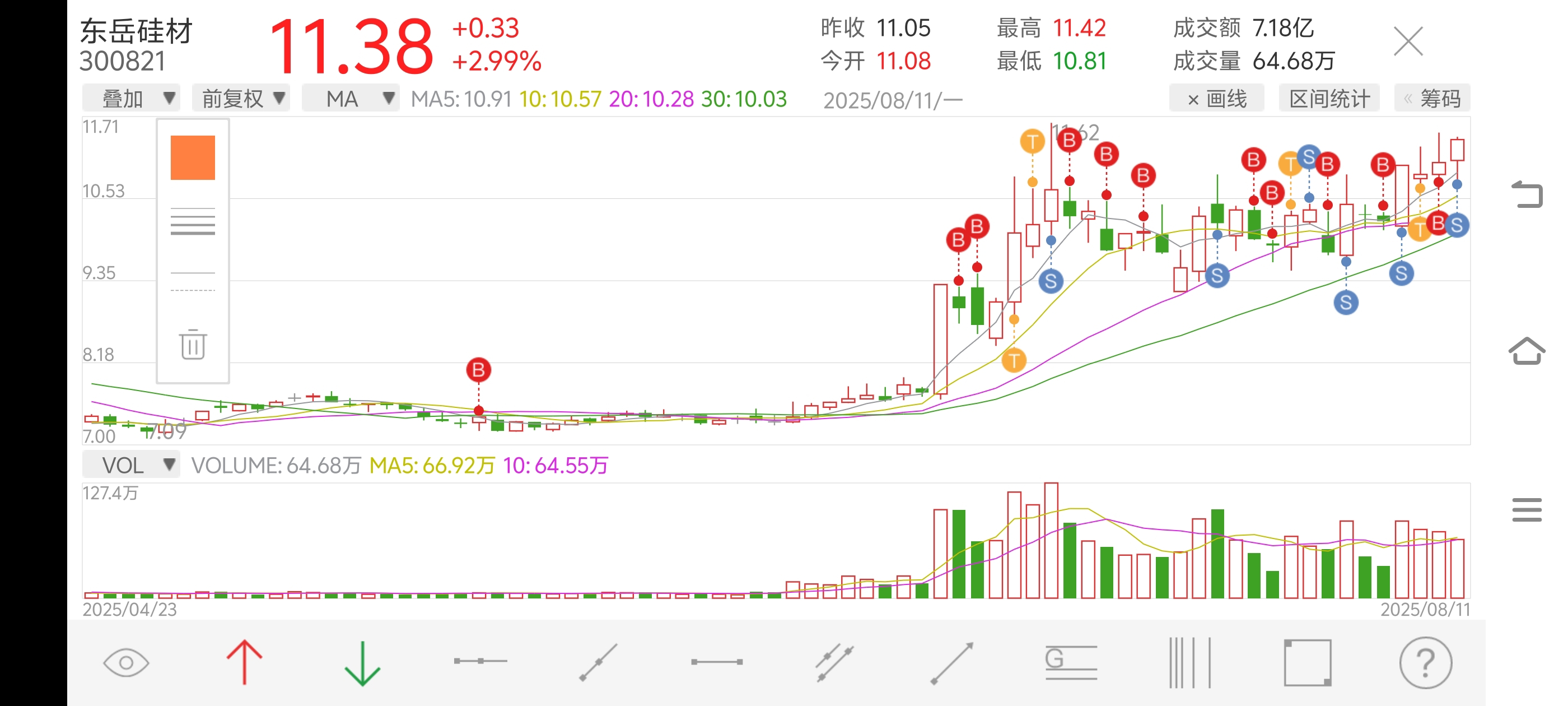Click the date 2025/08/11/一
Screen dimensions: 1568x706
(x=893, y=100)
